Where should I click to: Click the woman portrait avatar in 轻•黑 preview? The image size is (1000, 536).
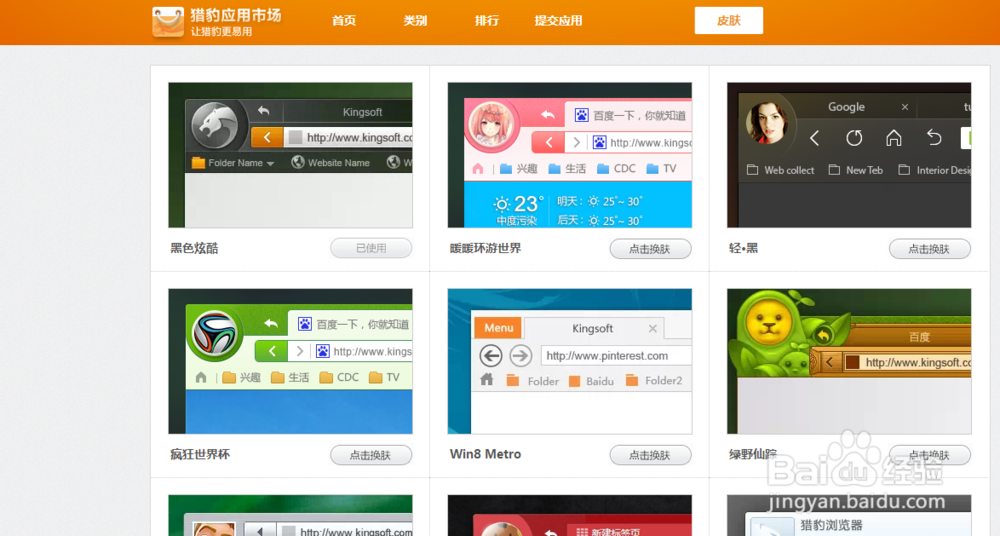(x=768, y=123)
